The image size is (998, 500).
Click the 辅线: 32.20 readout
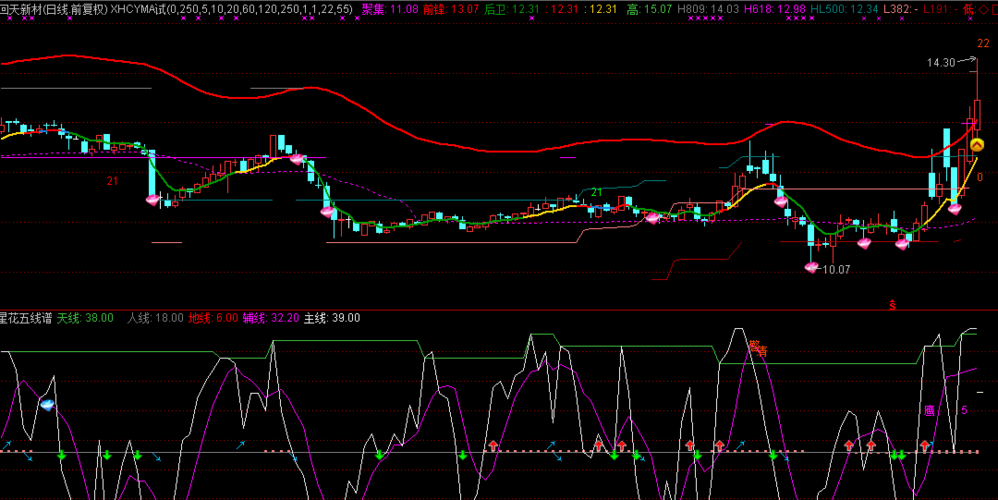point(271,318)
